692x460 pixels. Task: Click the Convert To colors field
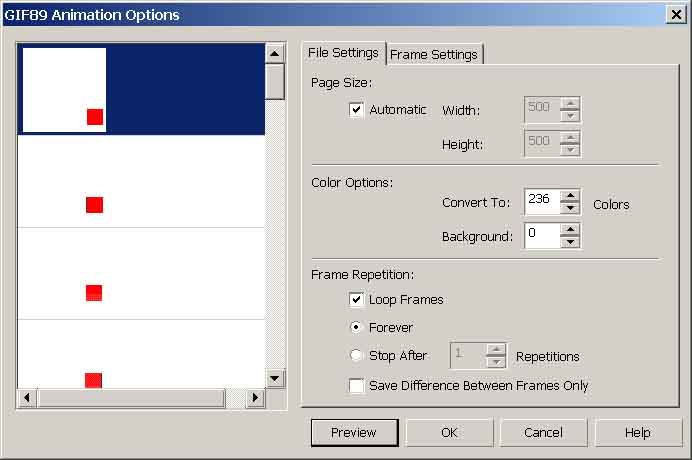tap(542, 202)
